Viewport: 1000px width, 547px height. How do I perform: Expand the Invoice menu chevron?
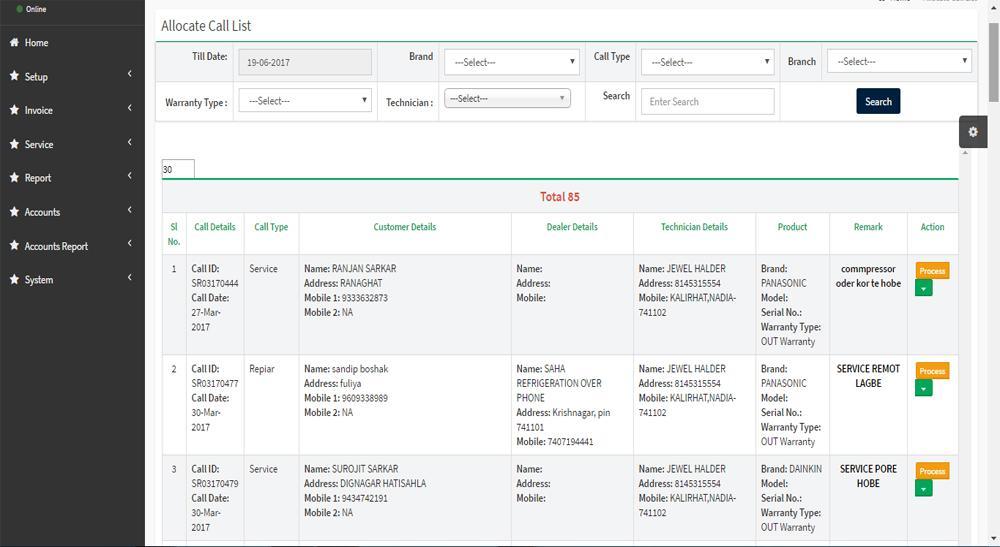point(129,108)
